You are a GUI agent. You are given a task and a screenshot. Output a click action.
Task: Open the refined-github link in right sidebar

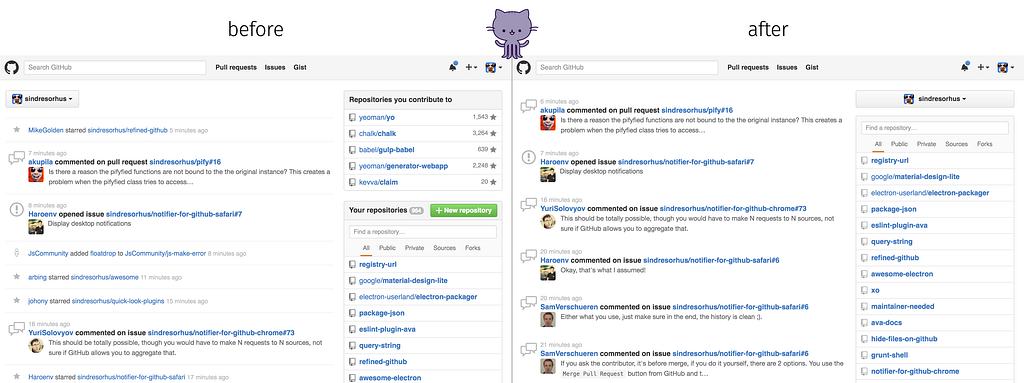894,258
